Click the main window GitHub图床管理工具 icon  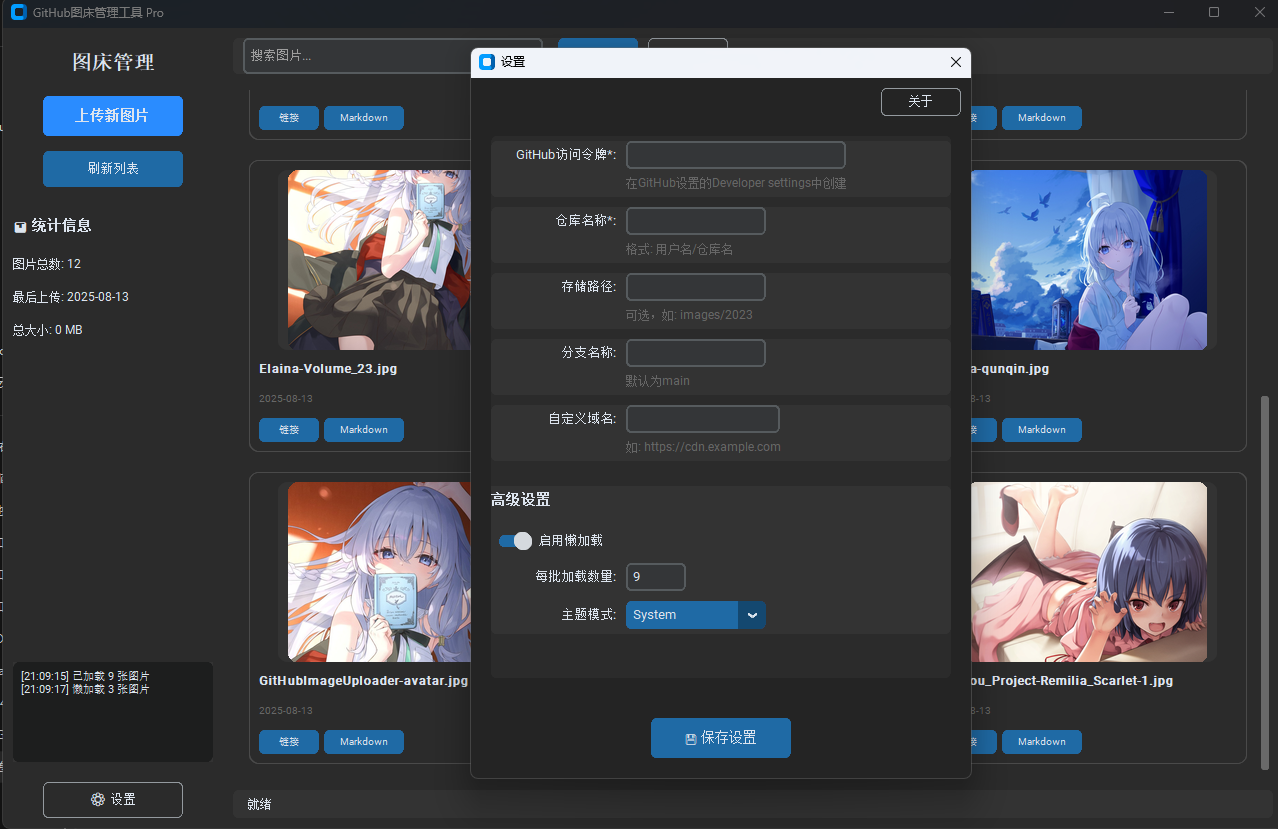coord(18,12)
